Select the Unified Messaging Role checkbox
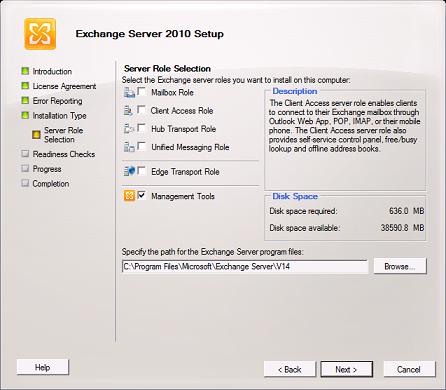 pos(142,146)
